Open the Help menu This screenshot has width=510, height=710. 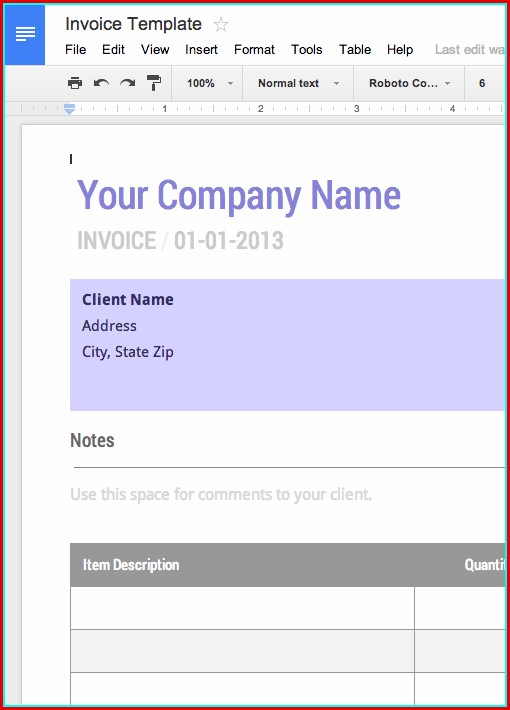click(x=400, y=49)
